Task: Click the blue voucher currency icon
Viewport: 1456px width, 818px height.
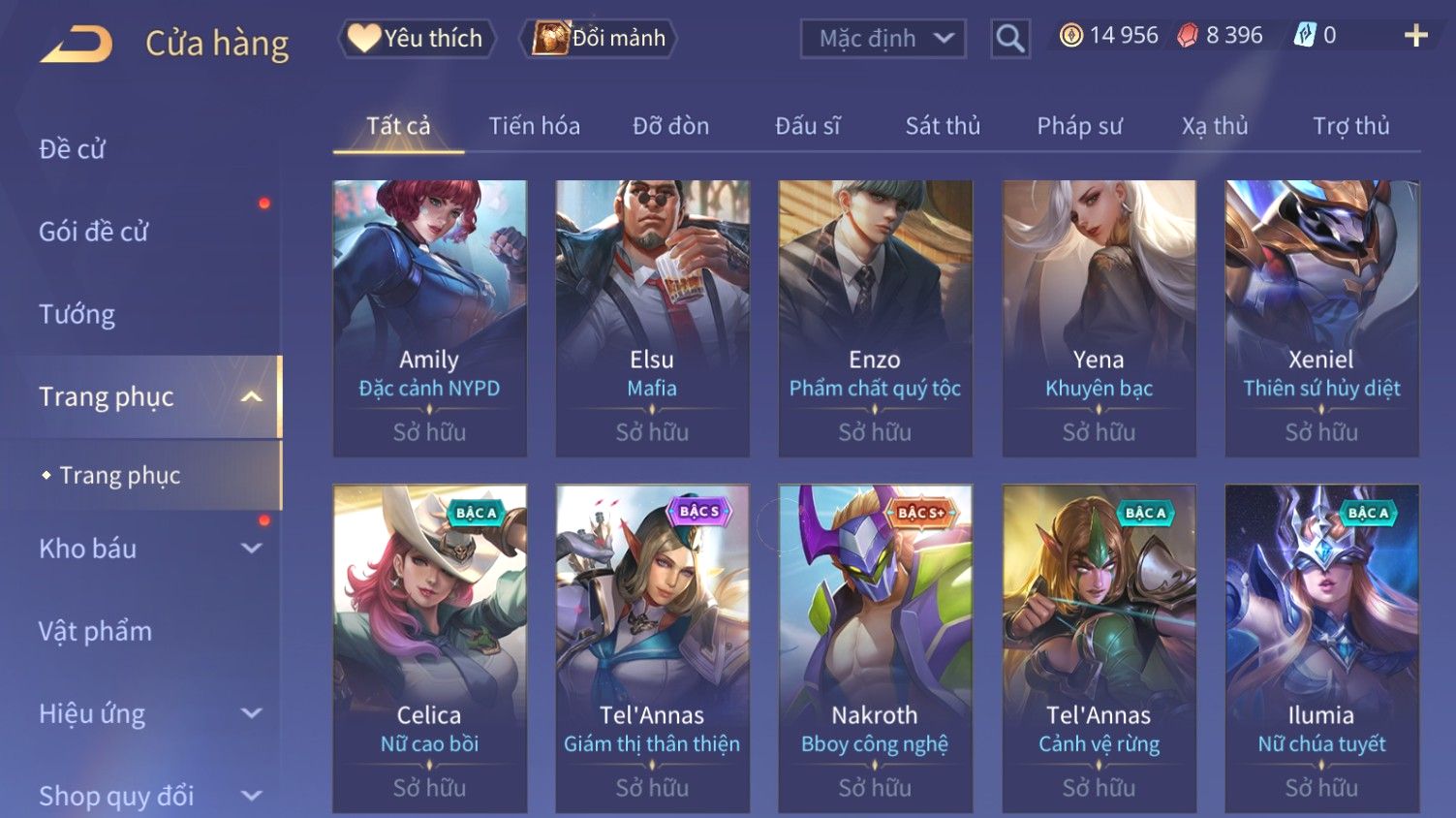Action: pos(1305,36)
